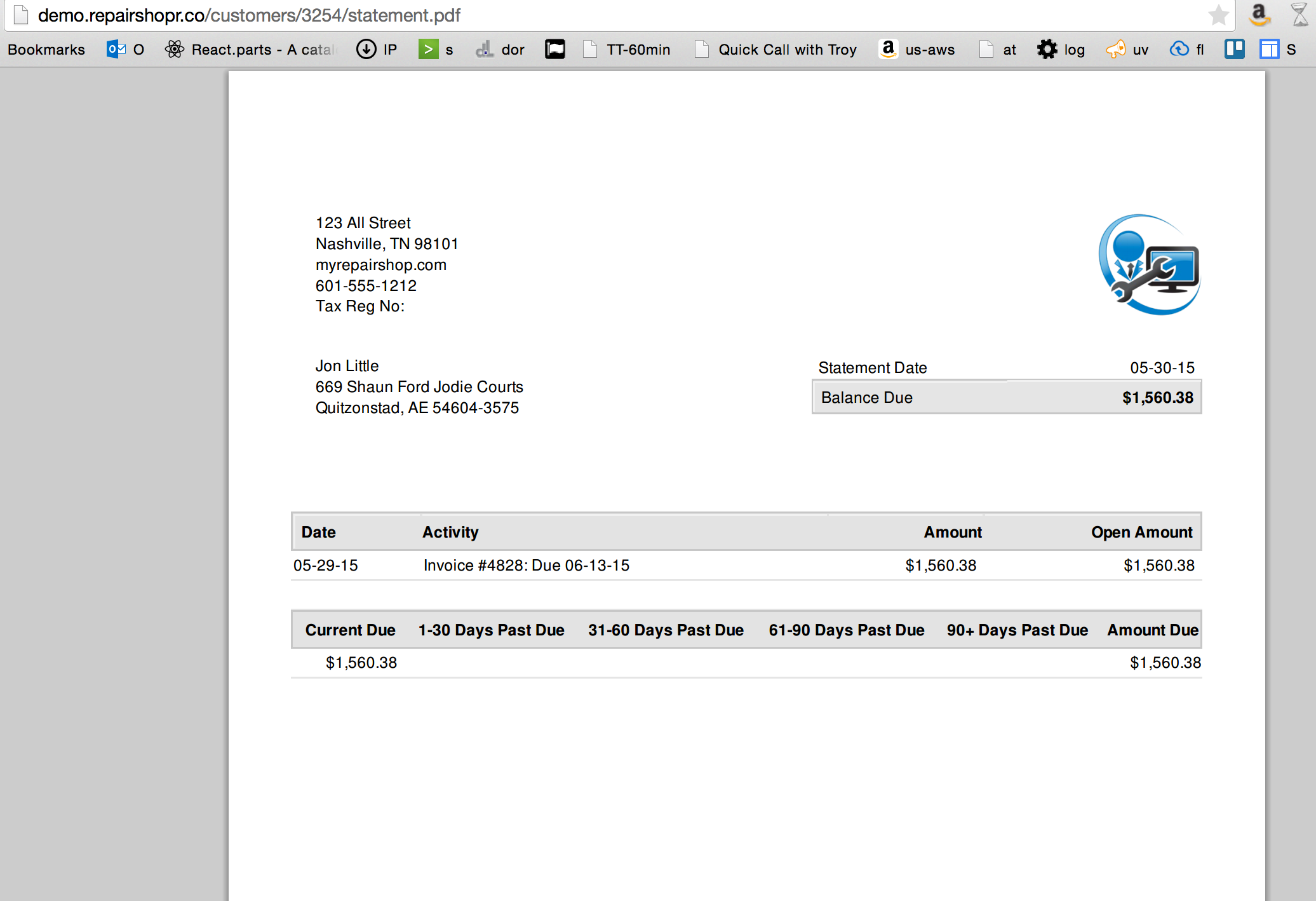Click the repair shop logo image
Screen dimensions: 1316x901
pyautogui.click(x=1149, y=265)
